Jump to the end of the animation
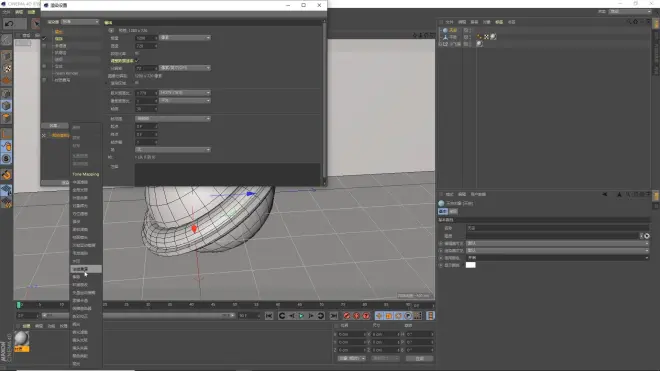 pos(333,316)
